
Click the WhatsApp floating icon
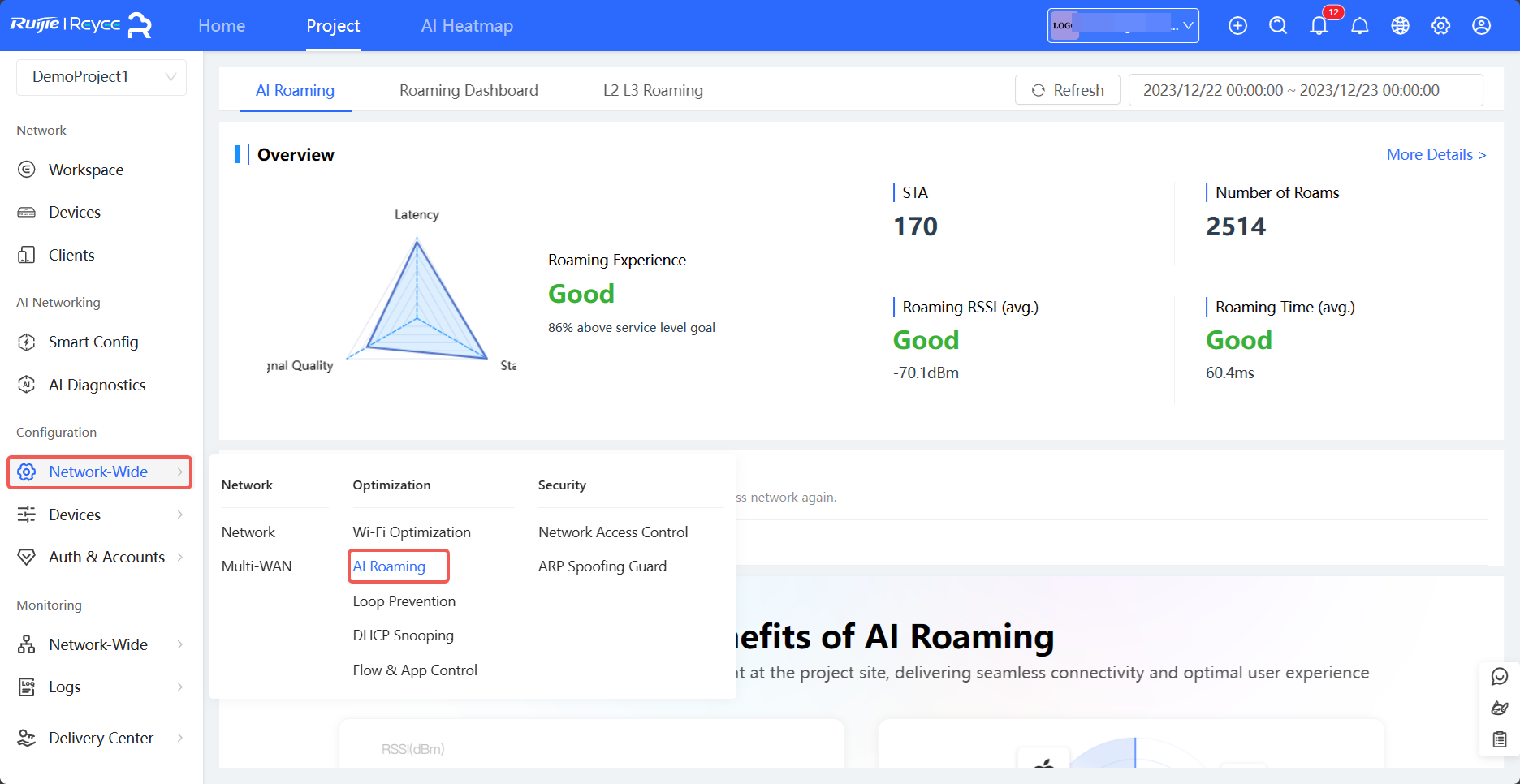point(1500,675)
